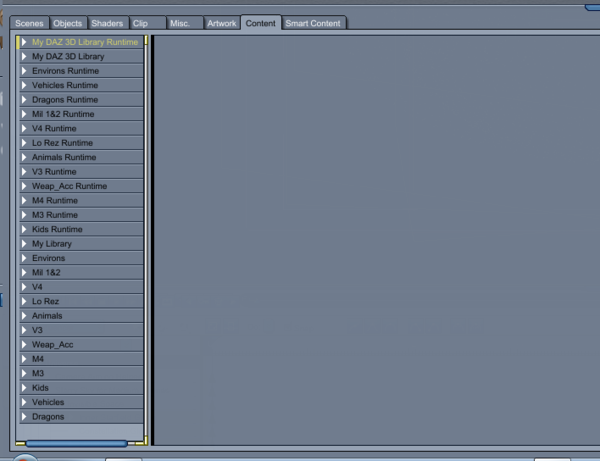Switch to the Artwork tab
The image size is (600, 461).
pyautogui.click(x=222, y=23)
